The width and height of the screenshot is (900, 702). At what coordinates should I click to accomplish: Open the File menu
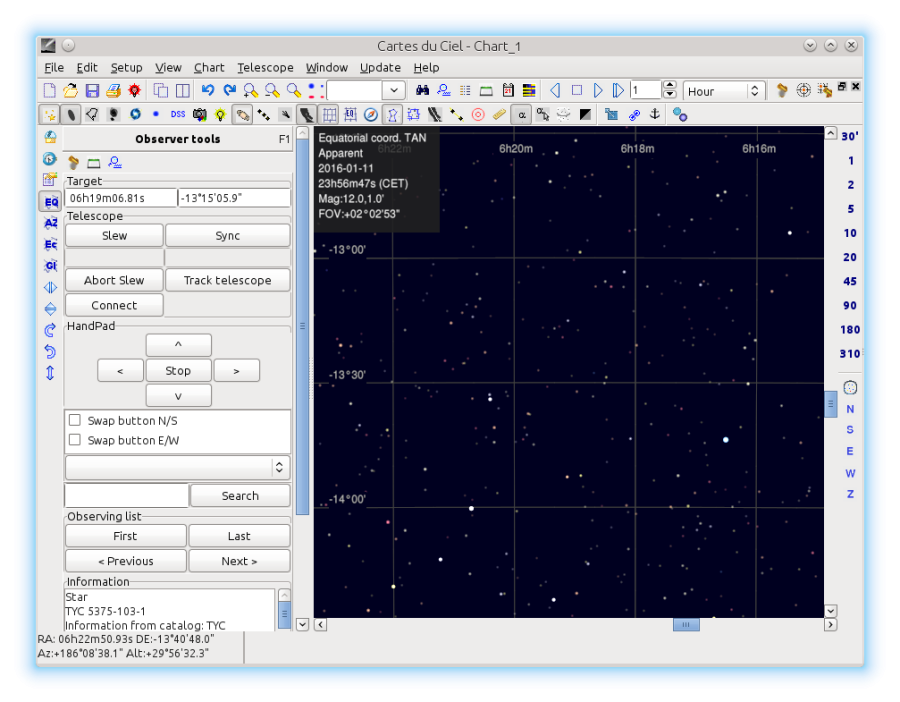tap(54, 68)
